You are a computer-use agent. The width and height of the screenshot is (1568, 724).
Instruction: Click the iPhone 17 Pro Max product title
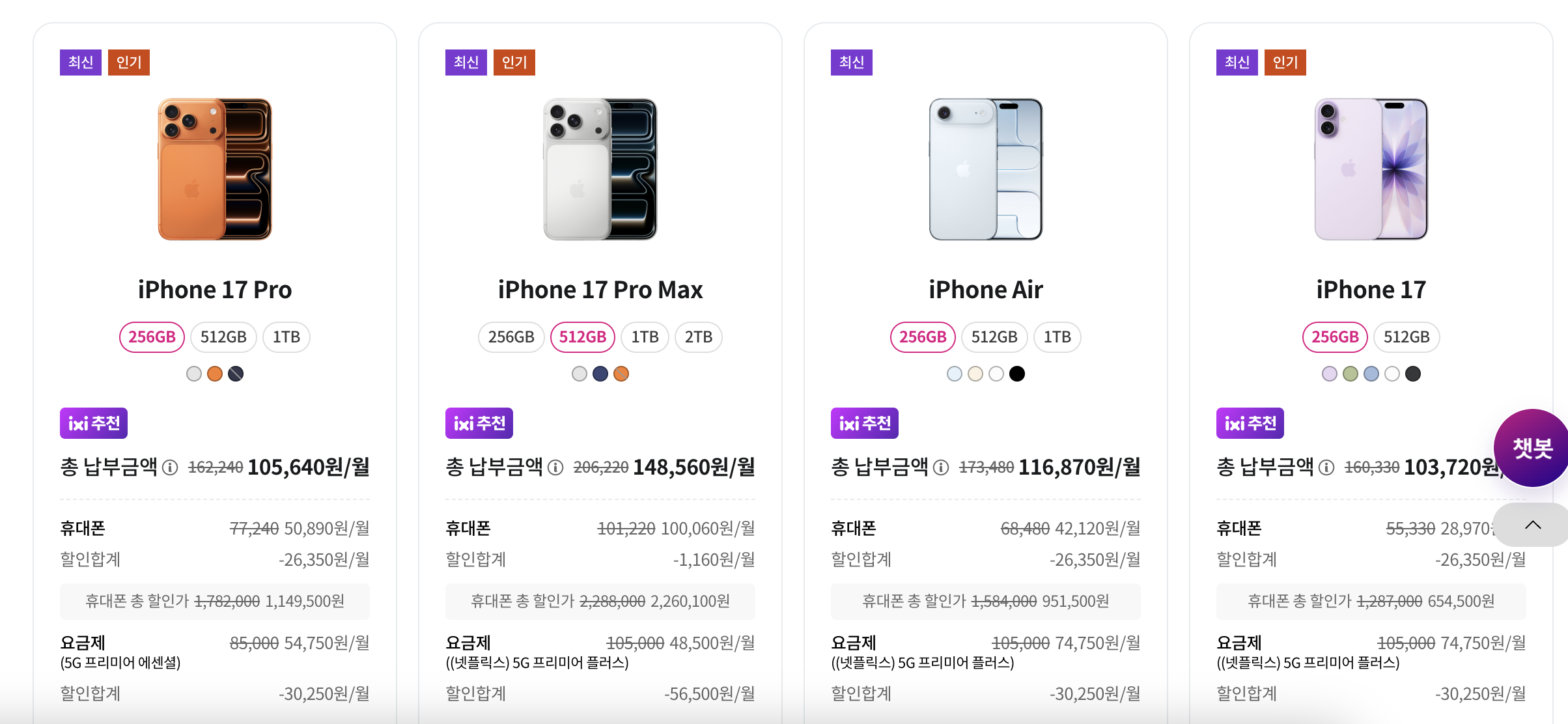click(x=600, y=289)
